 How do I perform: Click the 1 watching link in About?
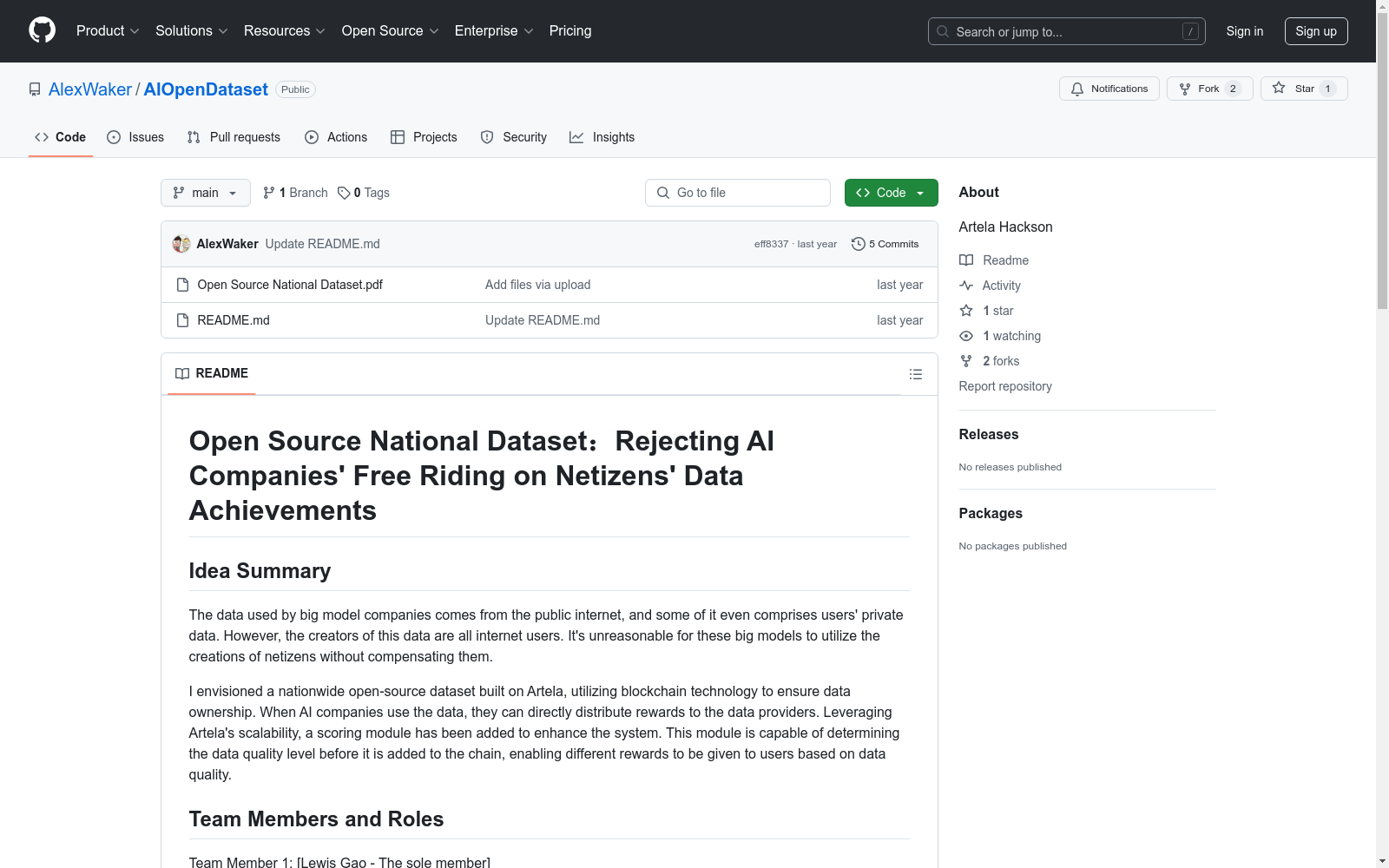point(1011,336)
